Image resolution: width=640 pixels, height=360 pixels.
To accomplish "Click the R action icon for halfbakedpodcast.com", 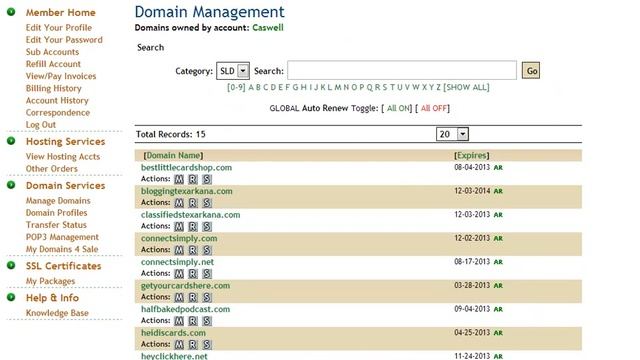I will click(193, 321).
